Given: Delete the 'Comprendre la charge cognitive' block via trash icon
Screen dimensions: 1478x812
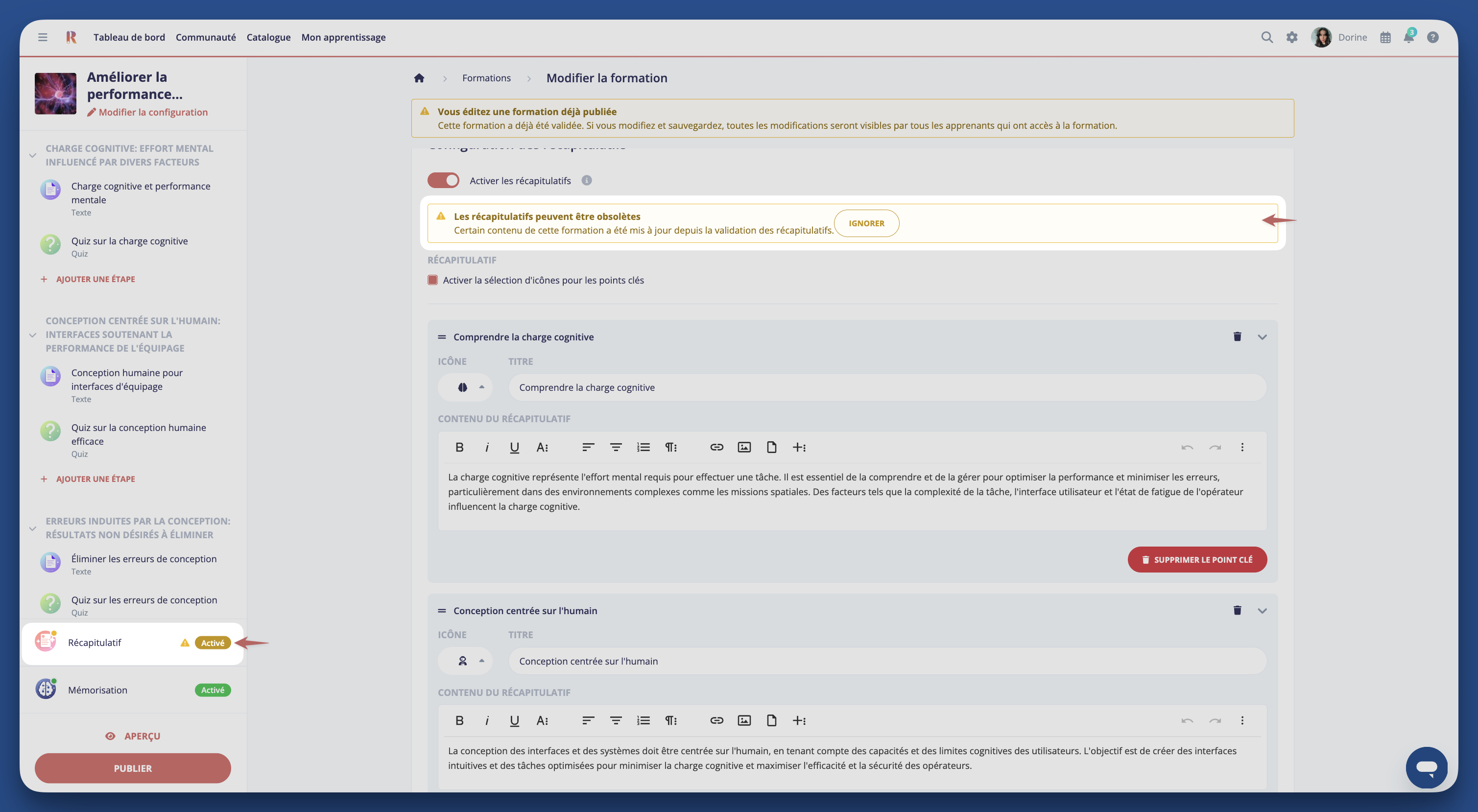Looking at the screenshot, I should pos(1237,337).
